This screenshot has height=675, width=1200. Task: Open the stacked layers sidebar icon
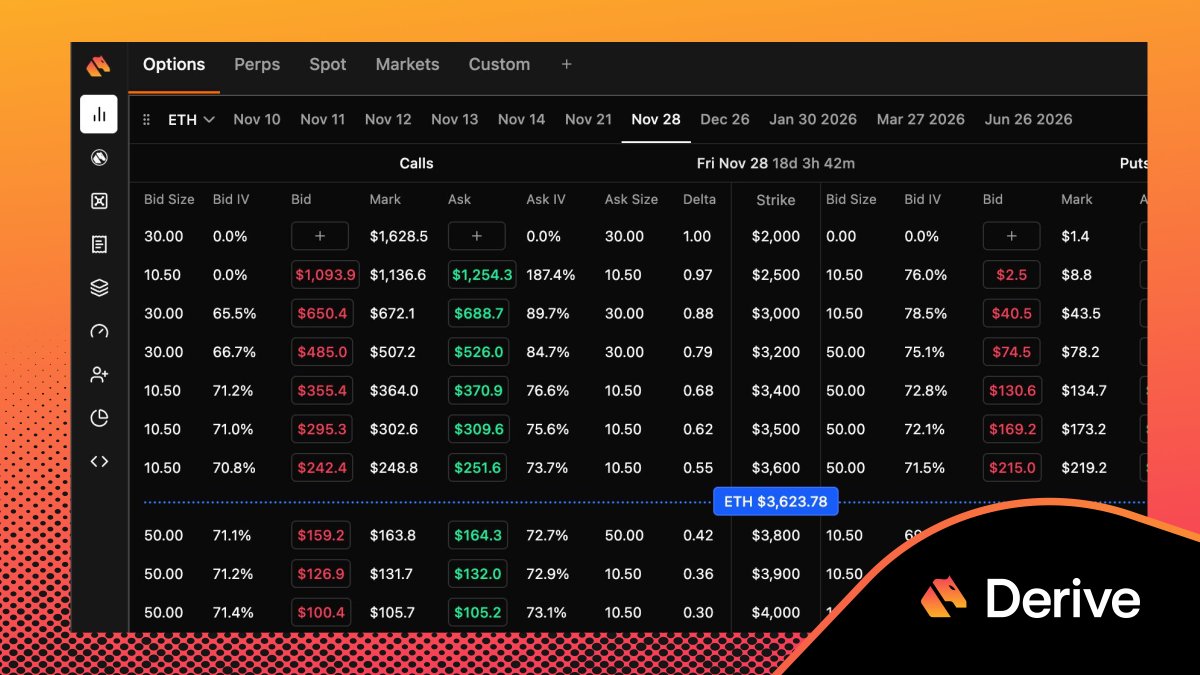(99, 288)
